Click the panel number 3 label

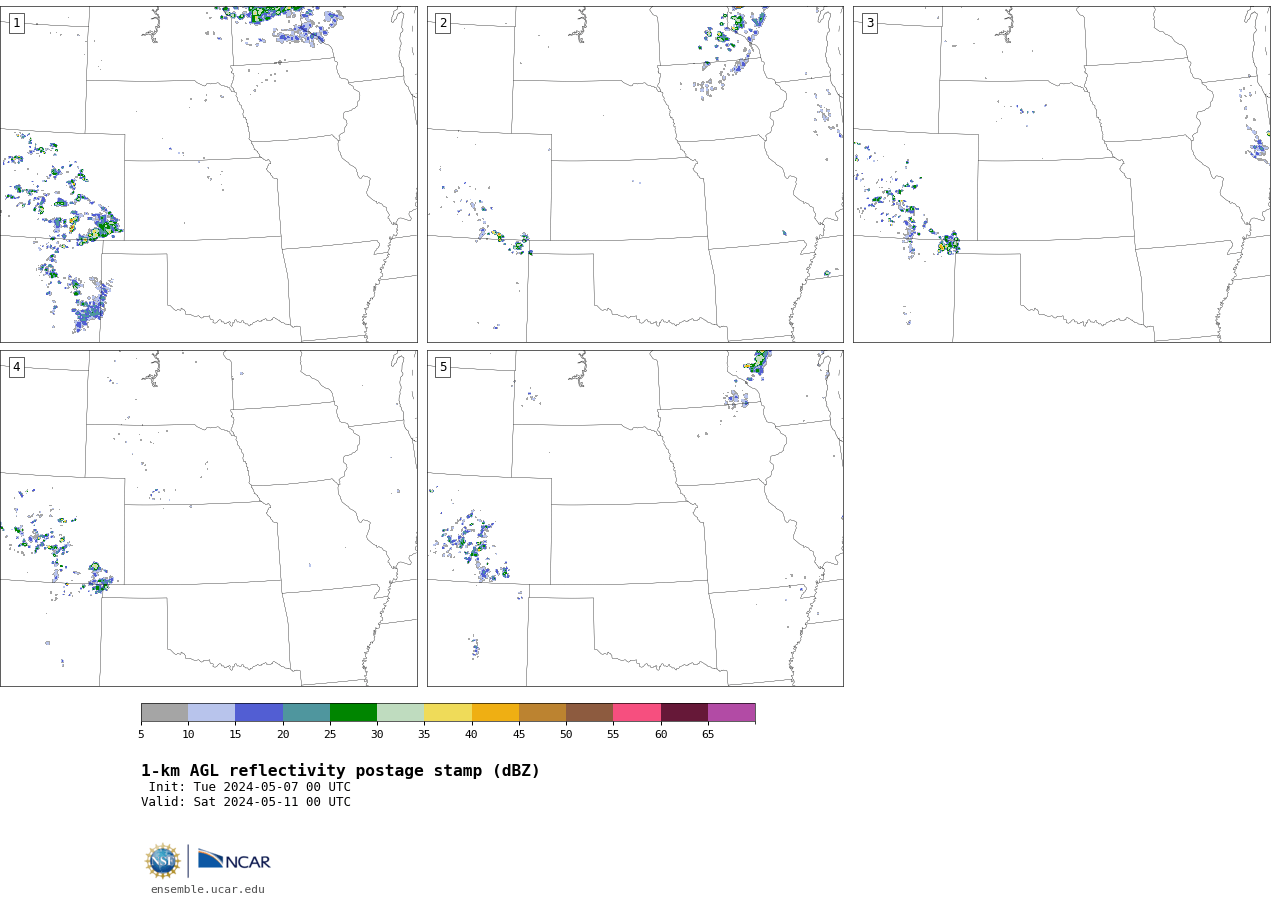[x=869, y=23]
